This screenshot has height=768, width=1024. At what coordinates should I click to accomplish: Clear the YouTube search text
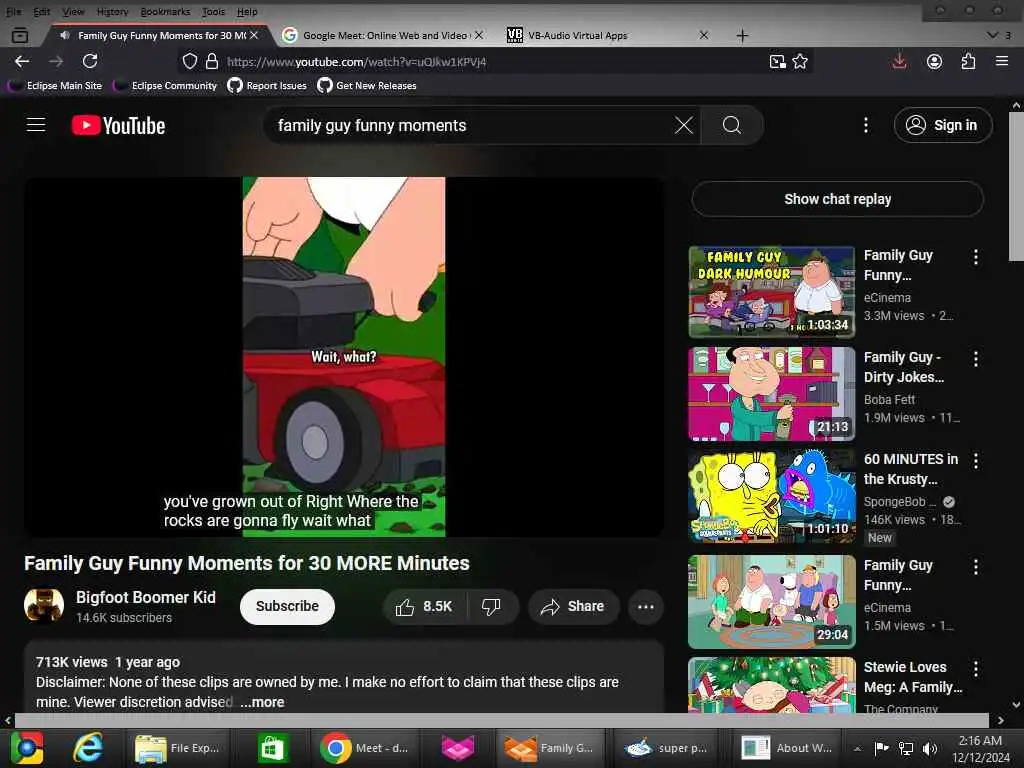point(684,125)
